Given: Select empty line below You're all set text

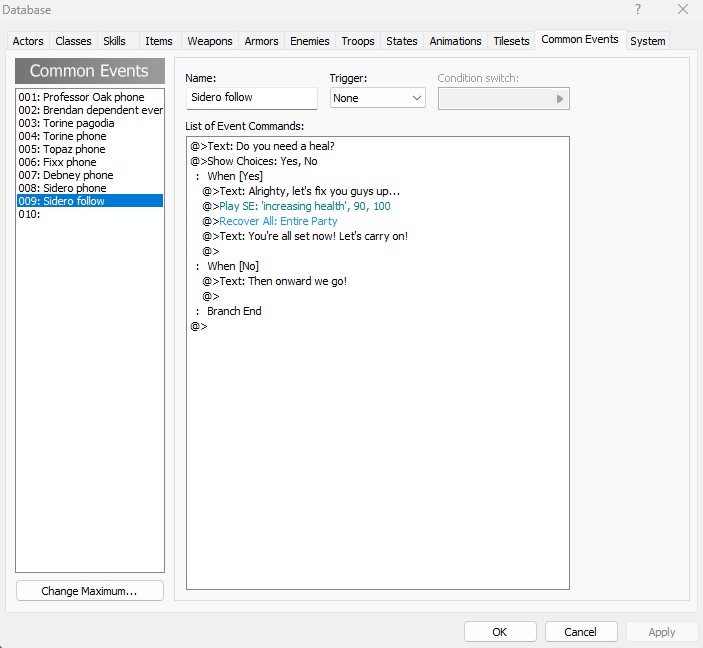Looking at the screenshot, I should pos(378,251).
